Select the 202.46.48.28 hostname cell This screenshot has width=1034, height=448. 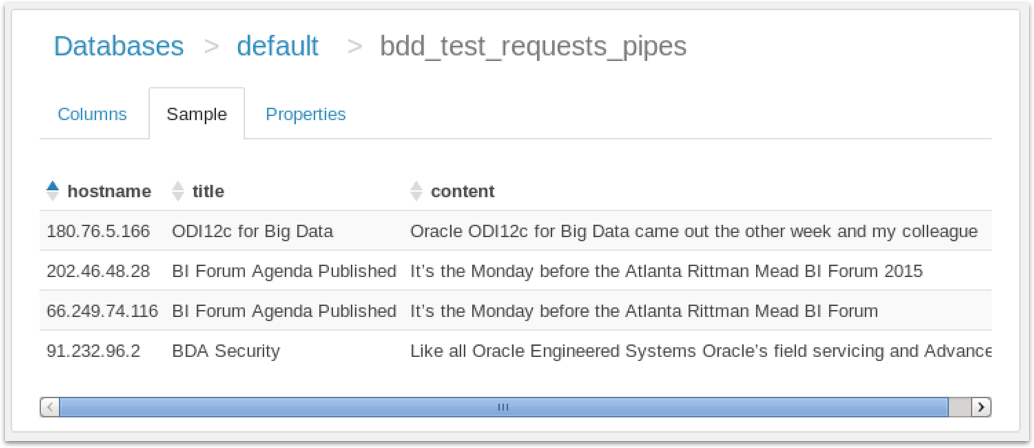click(x=98, y=271)
